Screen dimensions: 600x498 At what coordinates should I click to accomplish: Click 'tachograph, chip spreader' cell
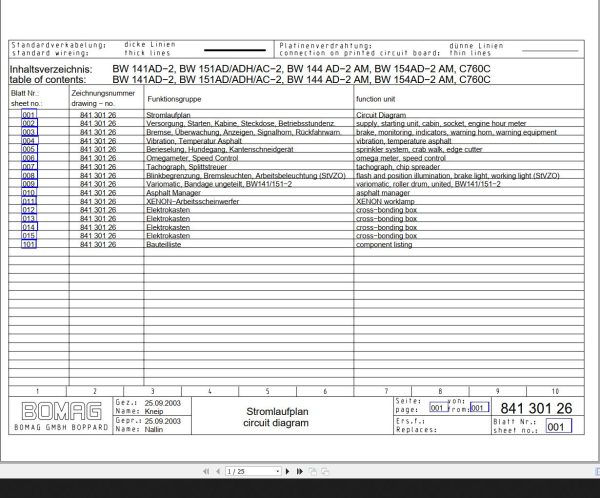[x=398, y=167]
